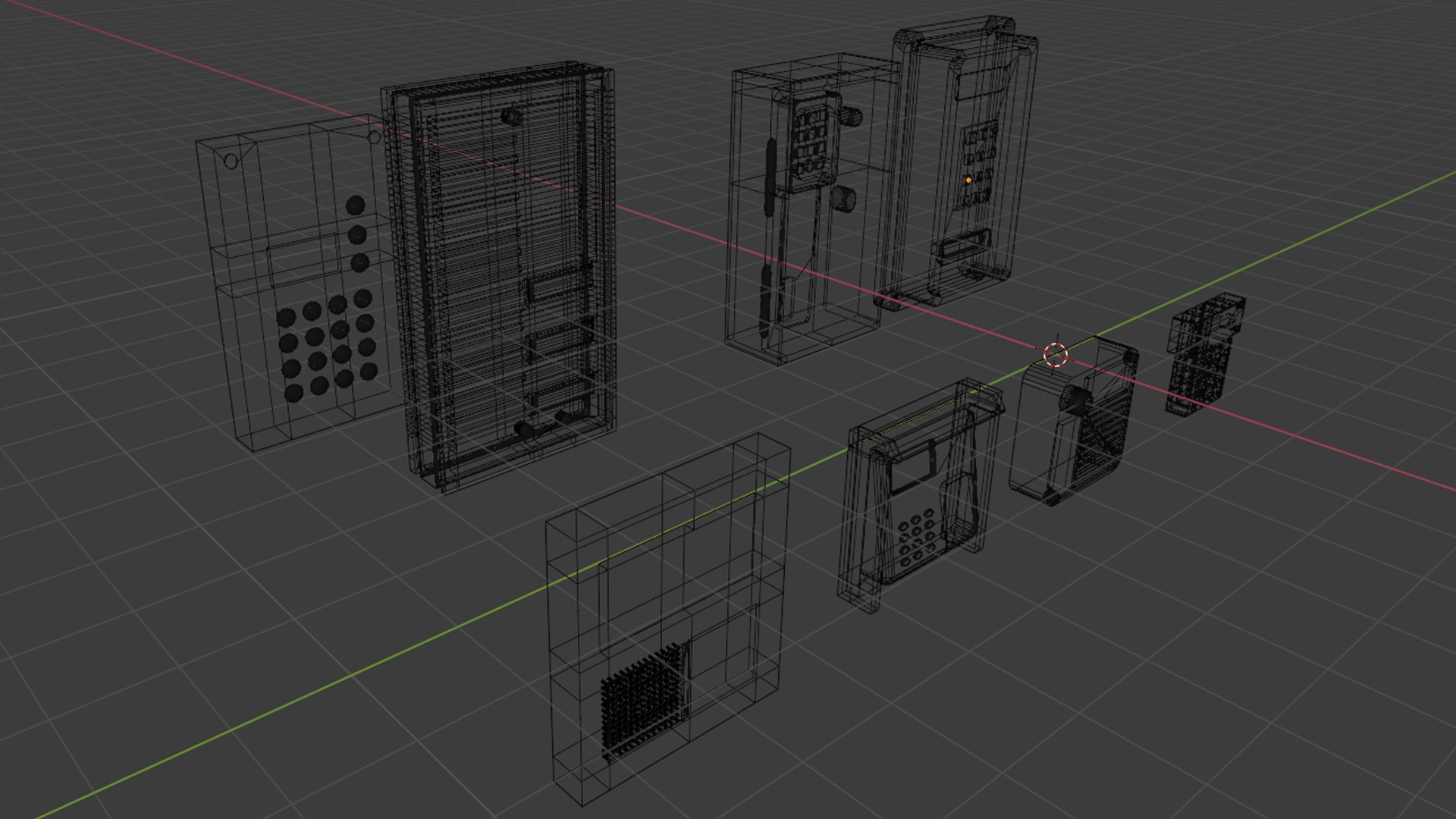Click top round button of vertical trio
Image resolution: width=1456 pixels, height=819 pixels.
[355, 205]
